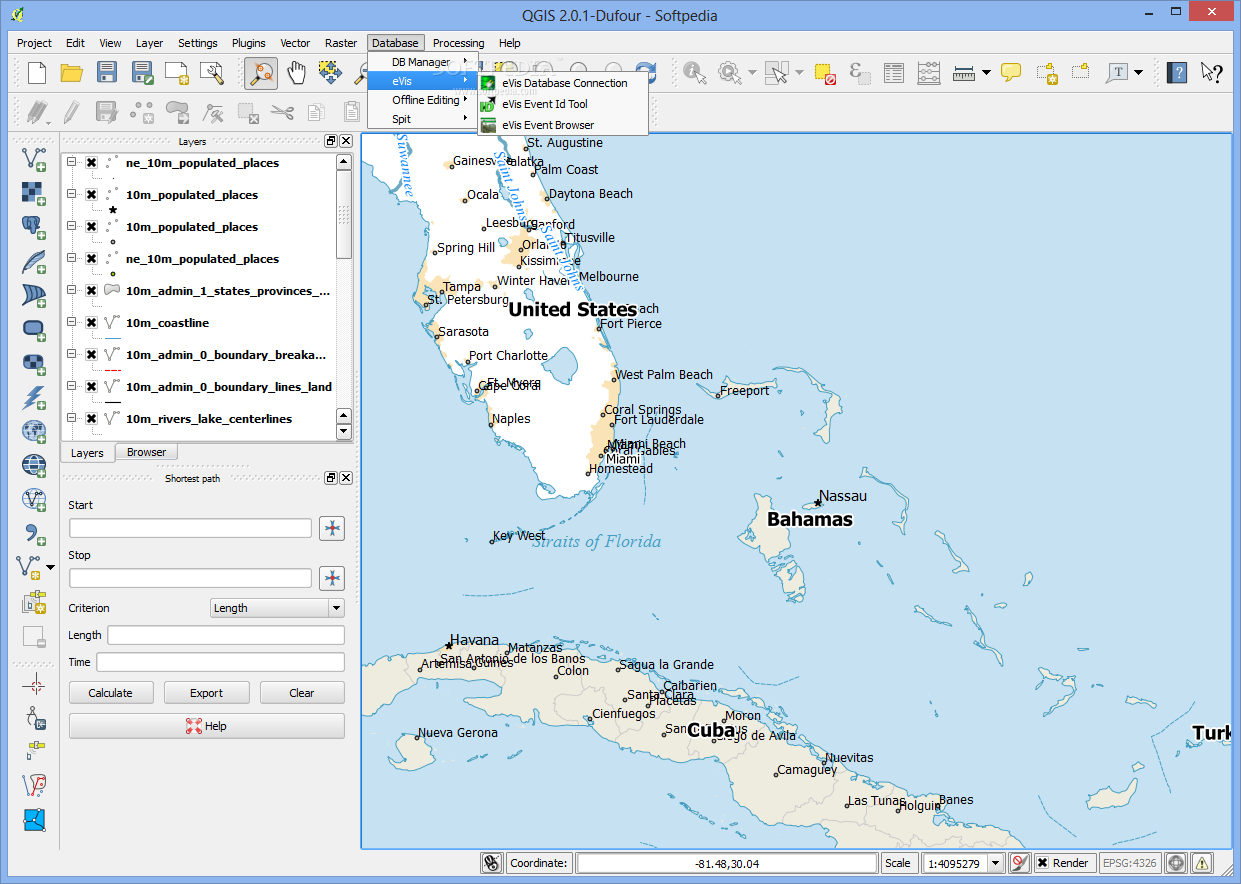Click the Calculate button
This screenshot has width=1241, height=884.
coord(110,693)
